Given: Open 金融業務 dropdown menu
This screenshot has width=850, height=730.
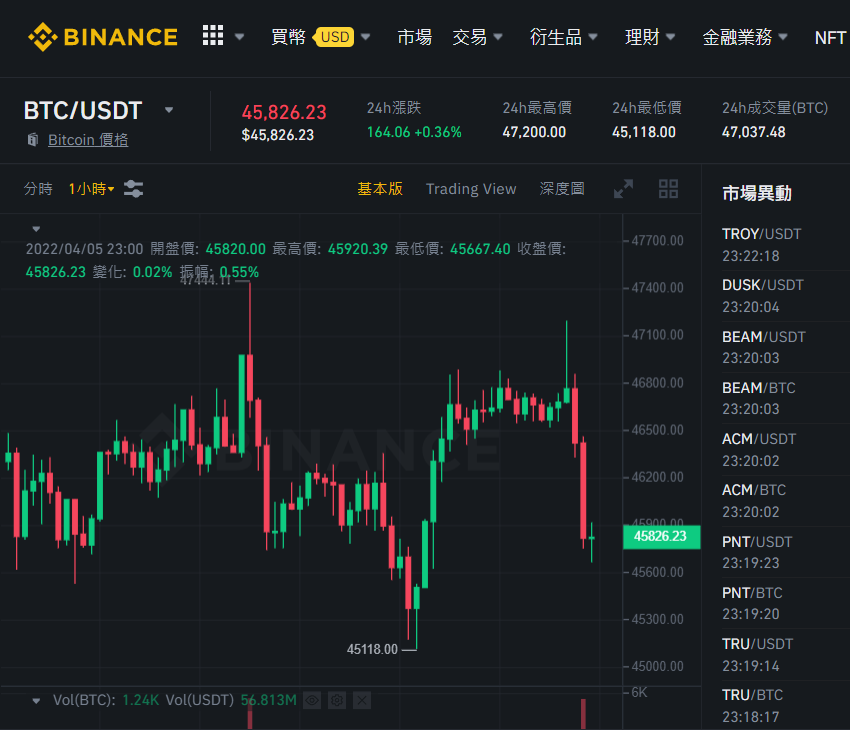Looking at the screenshot, I should coord(744,37).
